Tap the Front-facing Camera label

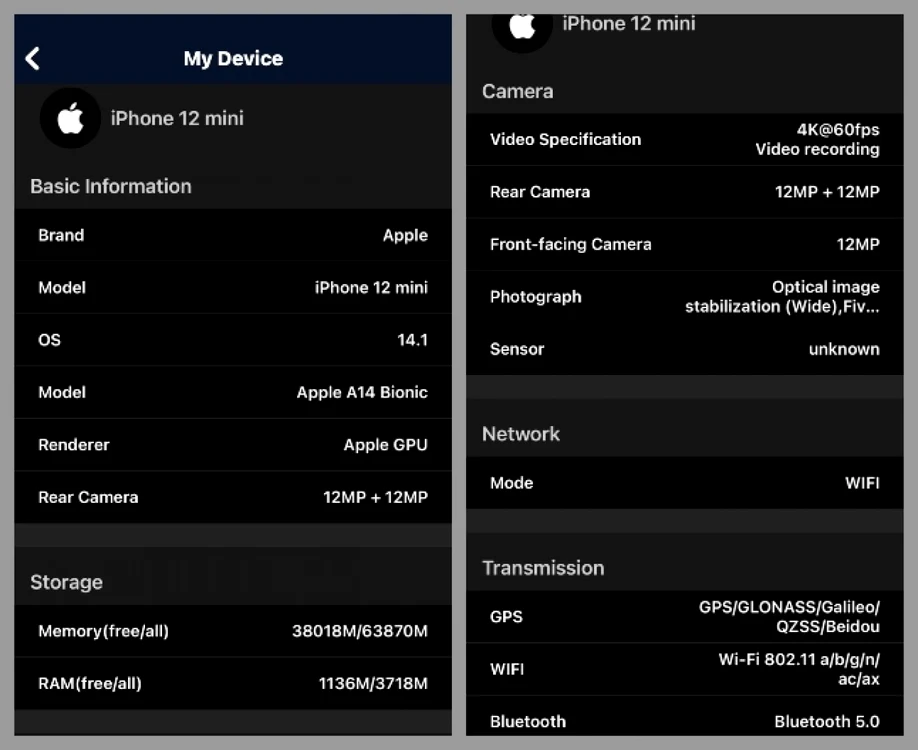click(571, 244)
